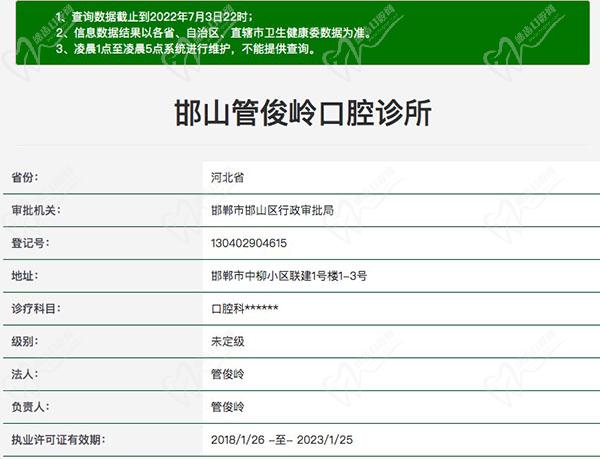
Task: Click the 负责人 label
Action: pyautogui.click(x=30, y=407)
